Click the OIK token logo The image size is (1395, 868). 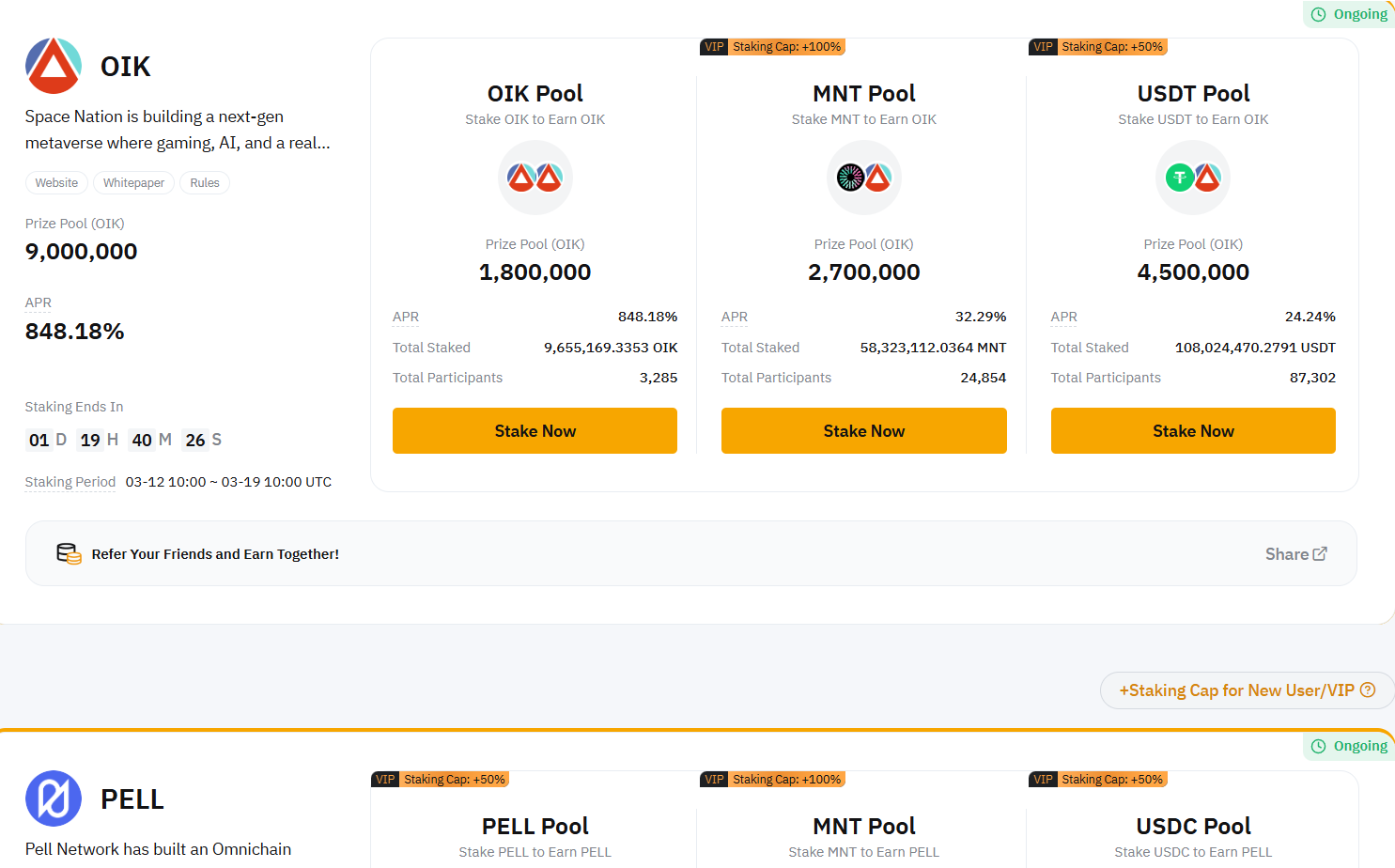click(x=54, y=66)
